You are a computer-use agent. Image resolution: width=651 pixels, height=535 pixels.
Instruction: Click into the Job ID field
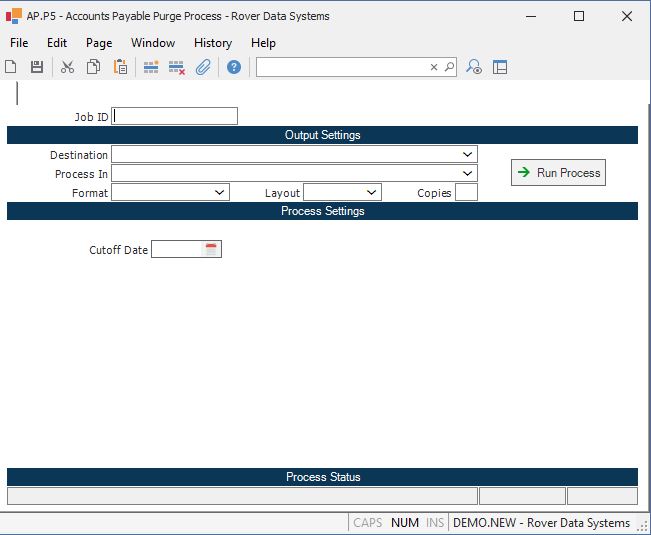175,116
